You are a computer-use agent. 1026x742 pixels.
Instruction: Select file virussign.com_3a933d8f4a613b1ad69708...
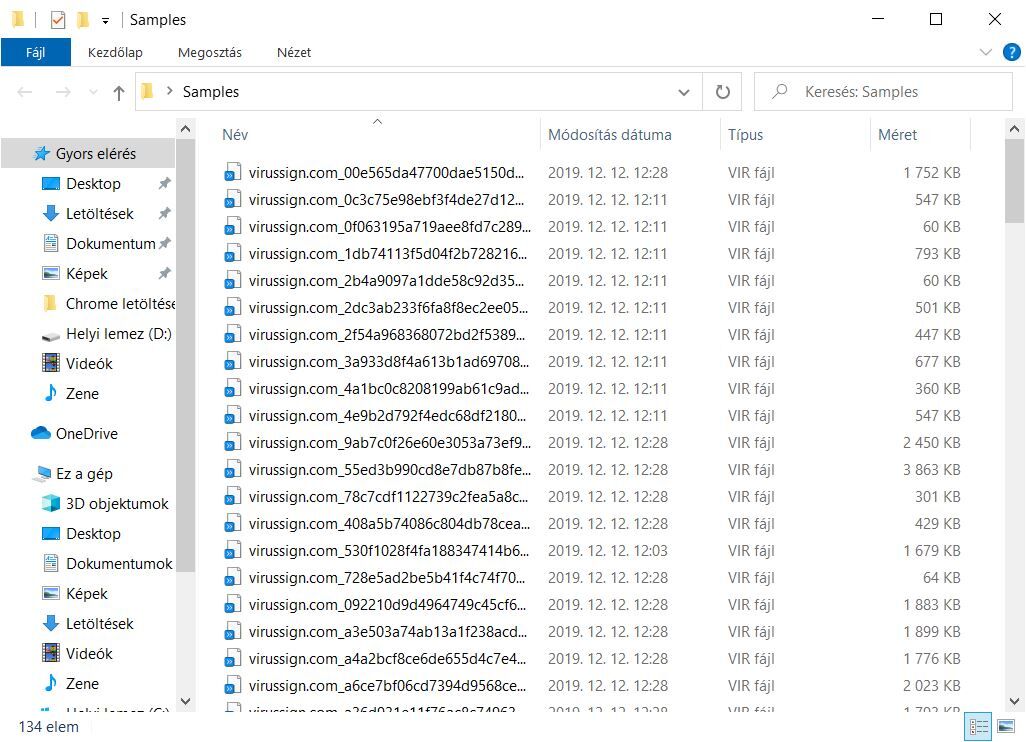(389, 362)
